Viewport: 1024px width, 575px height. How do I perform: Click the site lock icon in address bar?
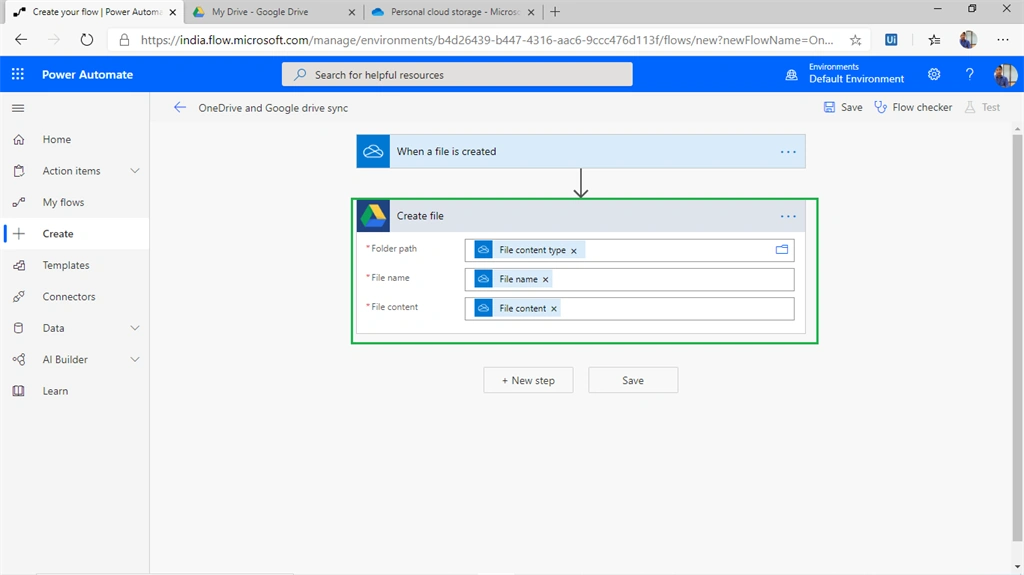click(x=124, y=40)
